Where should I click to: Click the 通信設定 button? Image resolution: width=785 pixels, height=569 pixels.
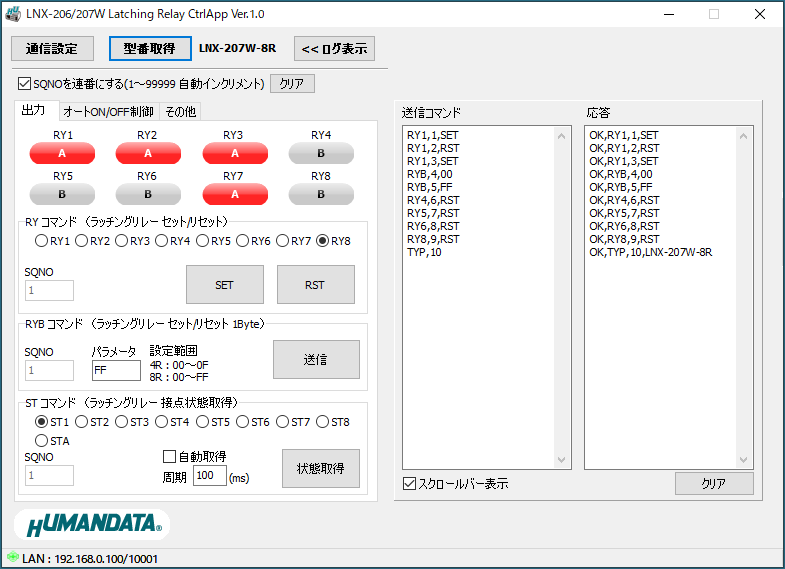(x=52, y=49)
